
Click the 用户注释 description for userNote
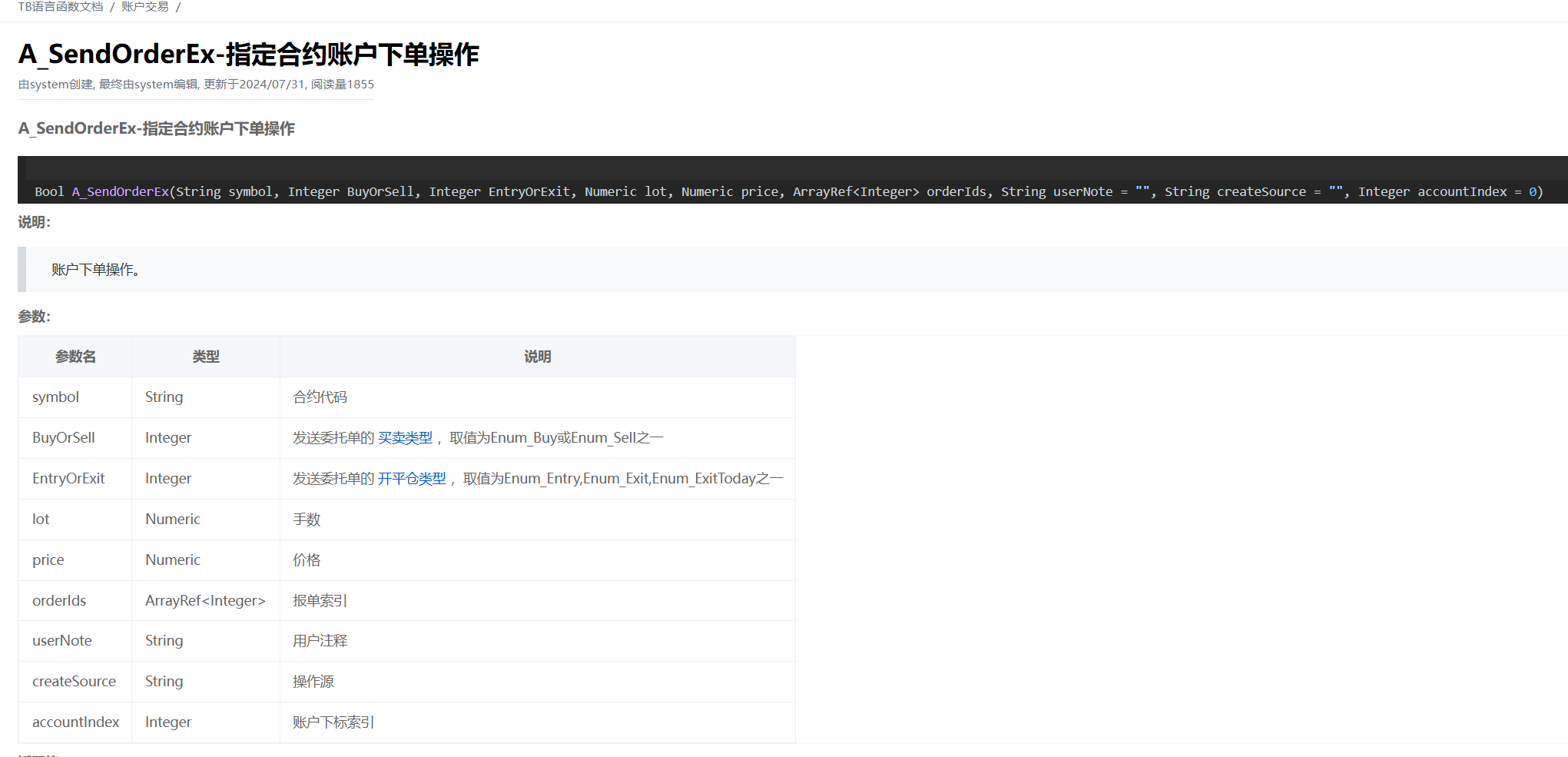click(x=320, y=641)
